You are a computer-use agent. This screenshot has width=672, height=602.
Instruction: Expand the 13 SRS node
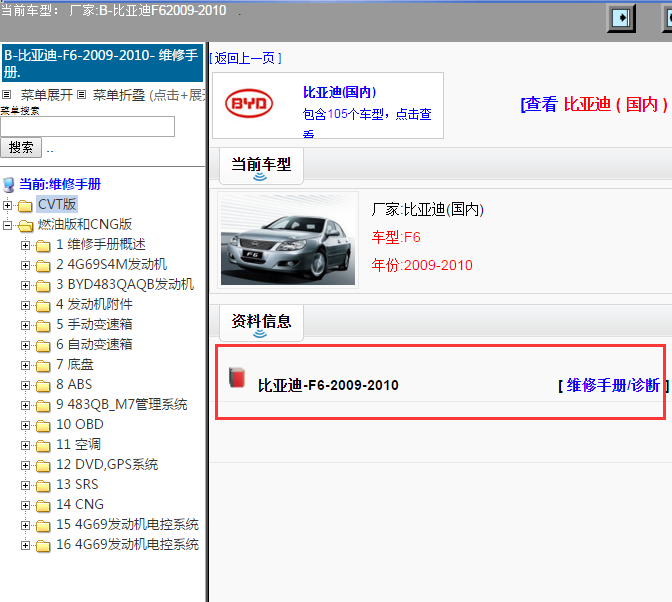point(25,485)
